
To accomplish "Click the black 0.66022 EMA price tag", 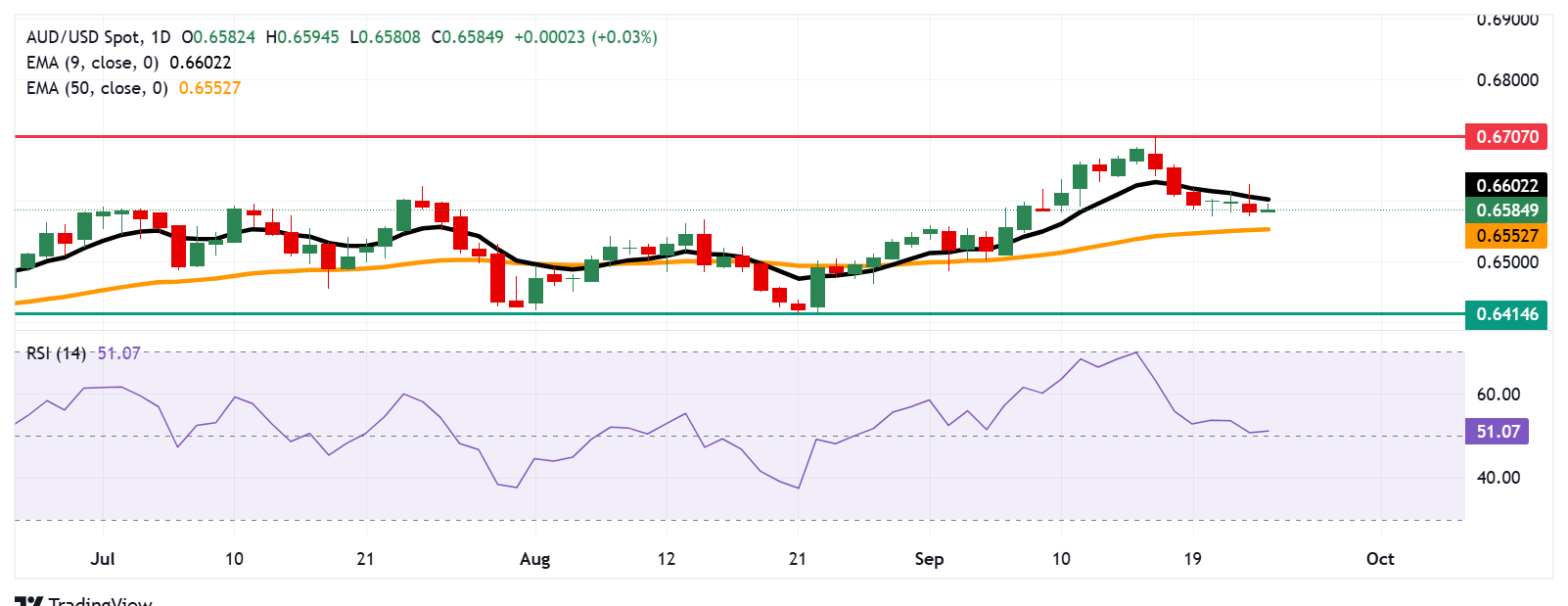I will click(x=1506, y=185).
